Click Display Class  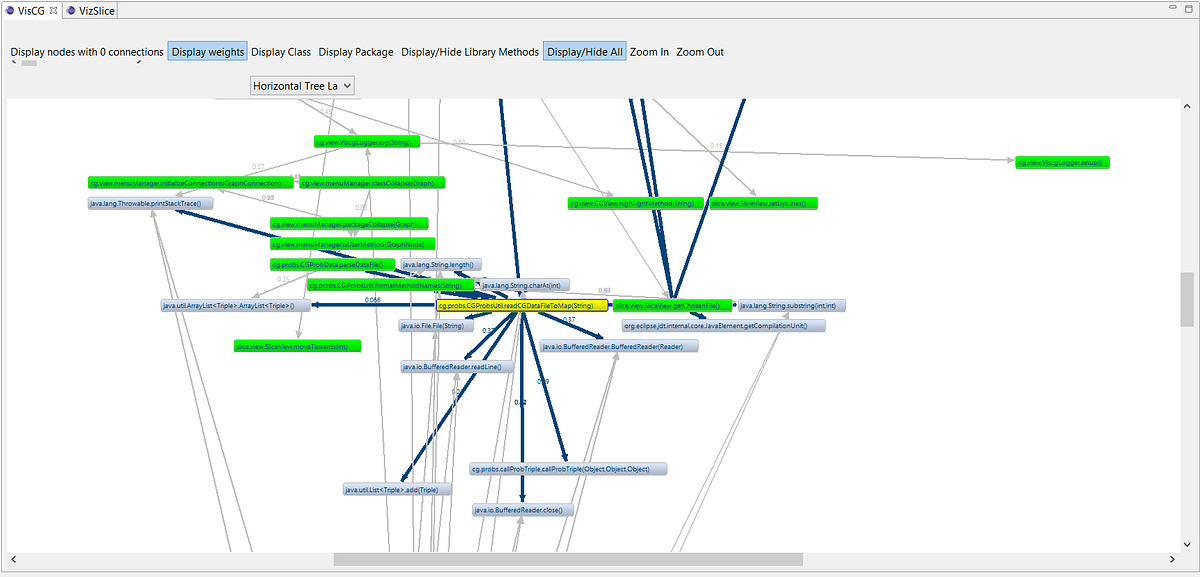pos(281,51)
